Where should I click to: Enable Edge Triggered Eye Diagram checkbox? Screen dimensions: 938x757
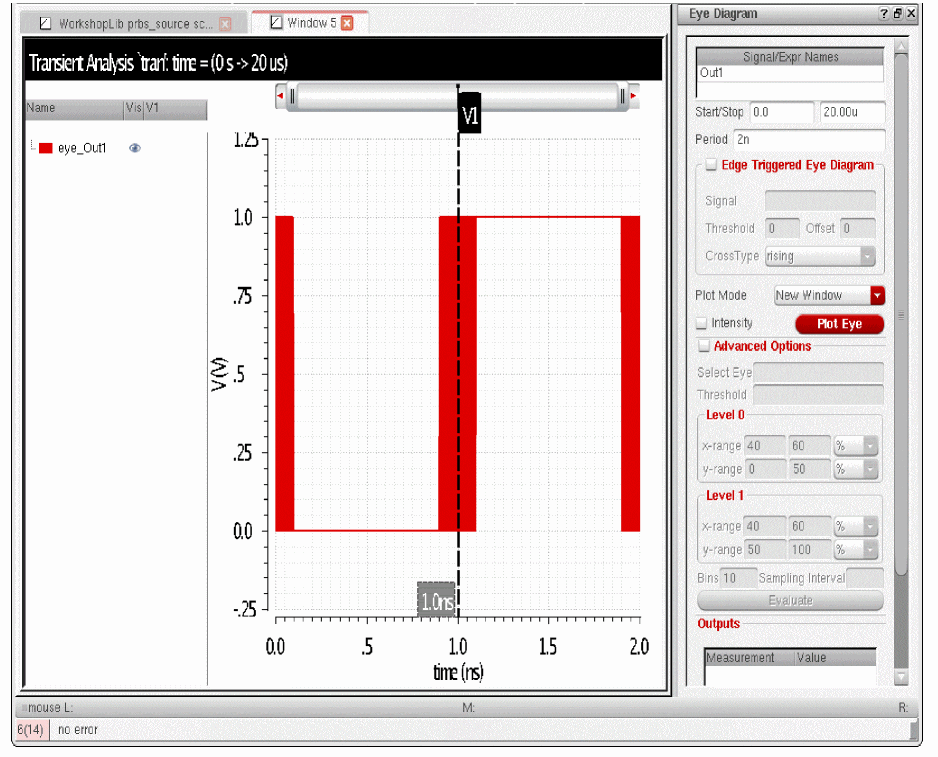tap(711, 165)
